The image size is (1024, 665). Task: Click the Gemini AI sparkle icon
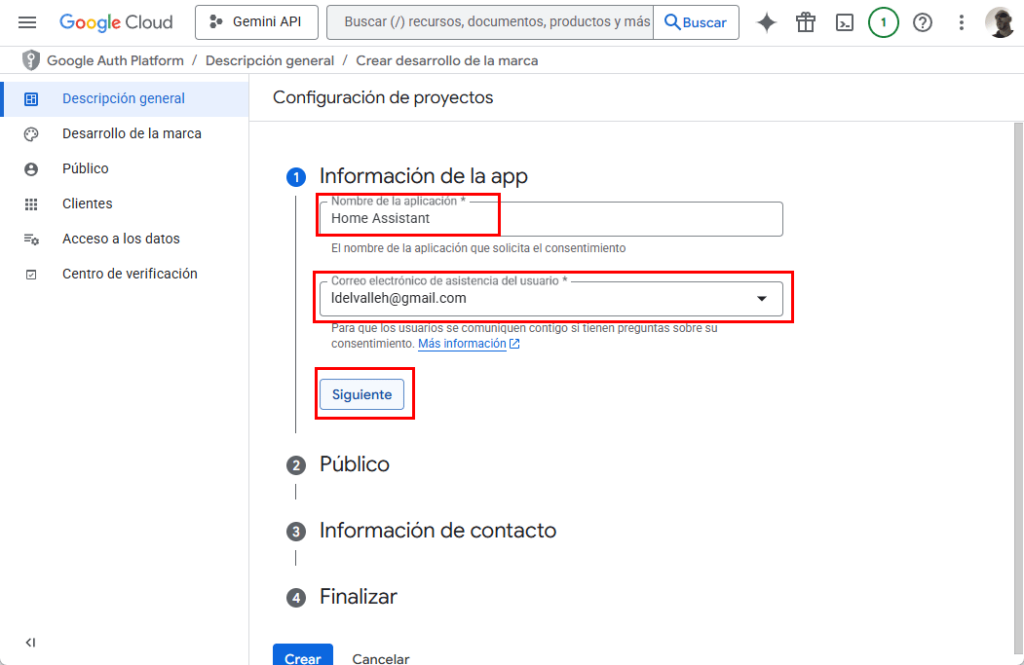pos(767,22)
